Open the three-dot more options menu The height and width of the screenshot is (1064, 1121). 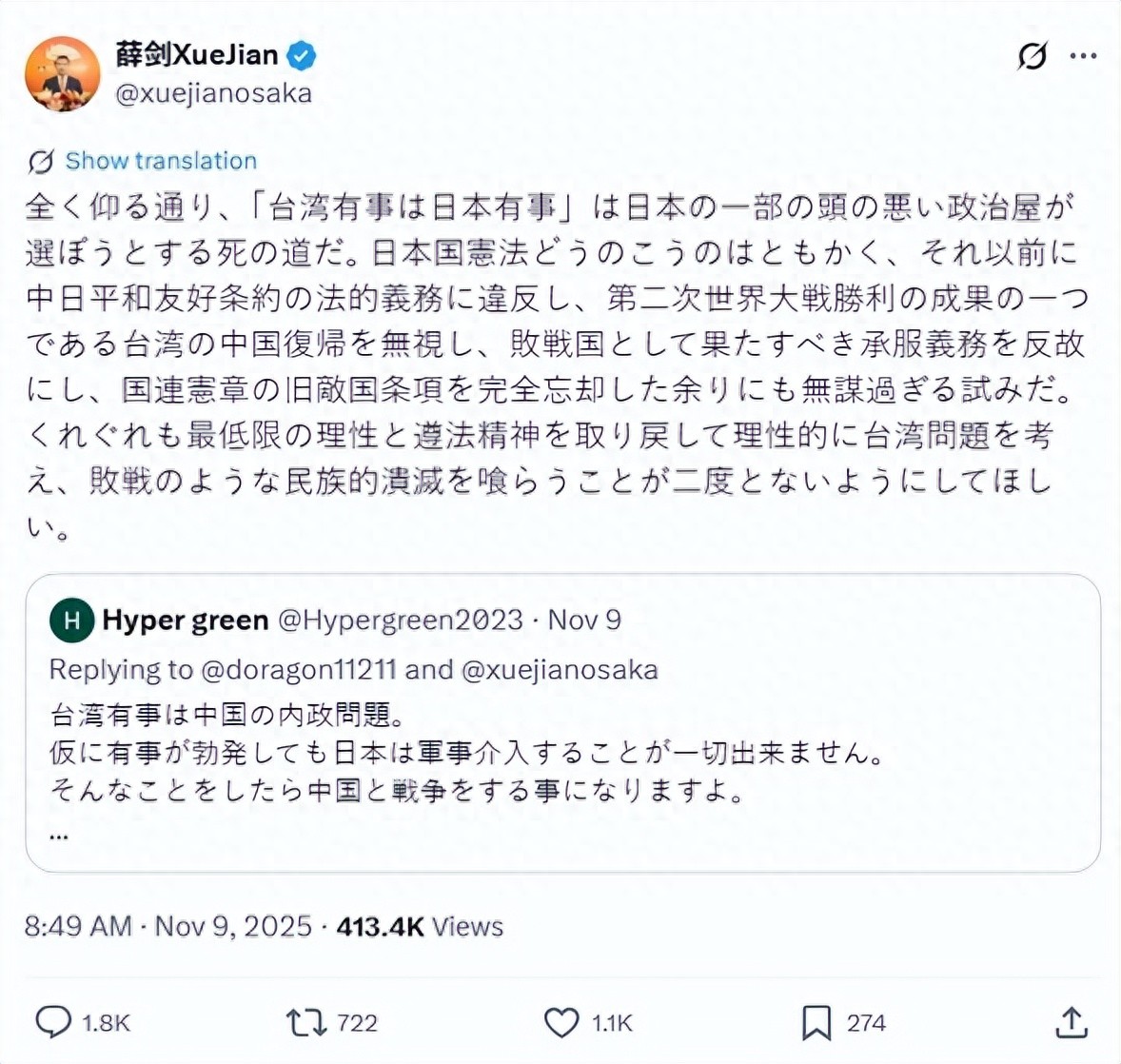[1083, 56]
